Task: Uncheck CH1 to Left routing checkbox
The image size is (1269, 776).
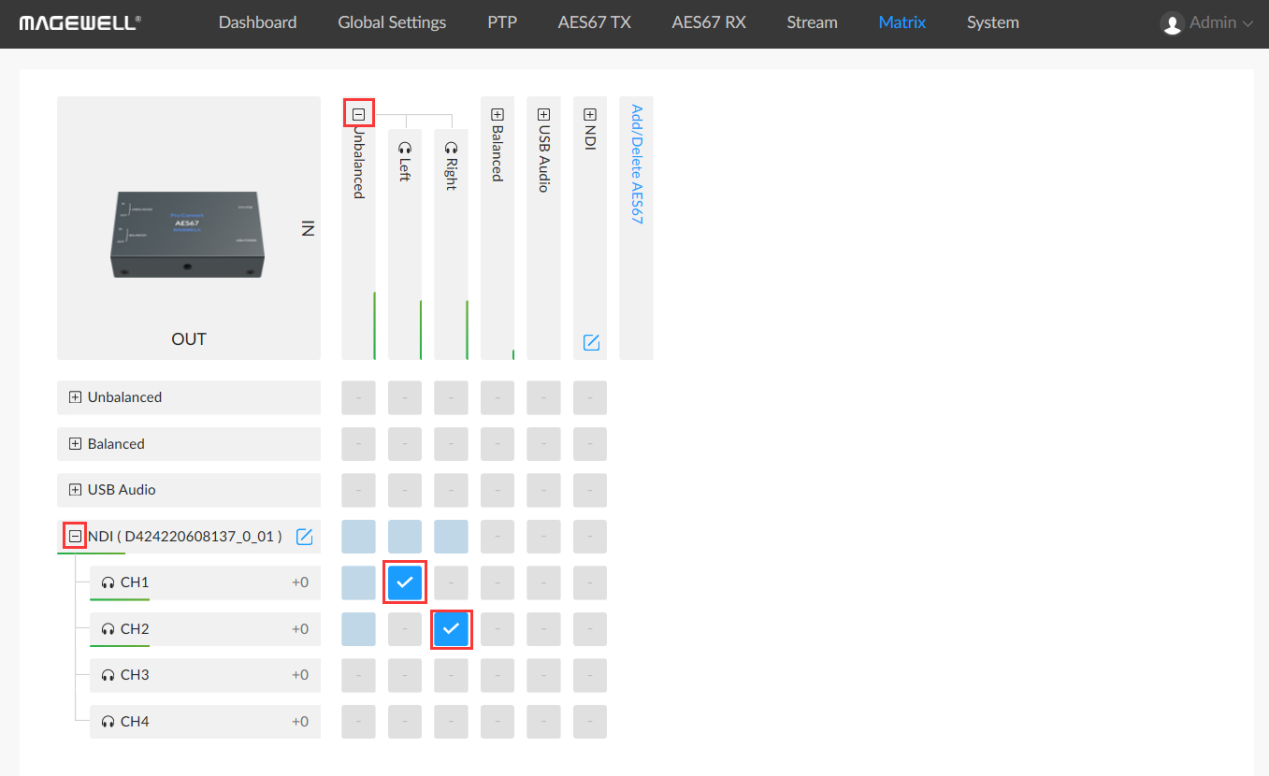Action: [x=405, y=582]
